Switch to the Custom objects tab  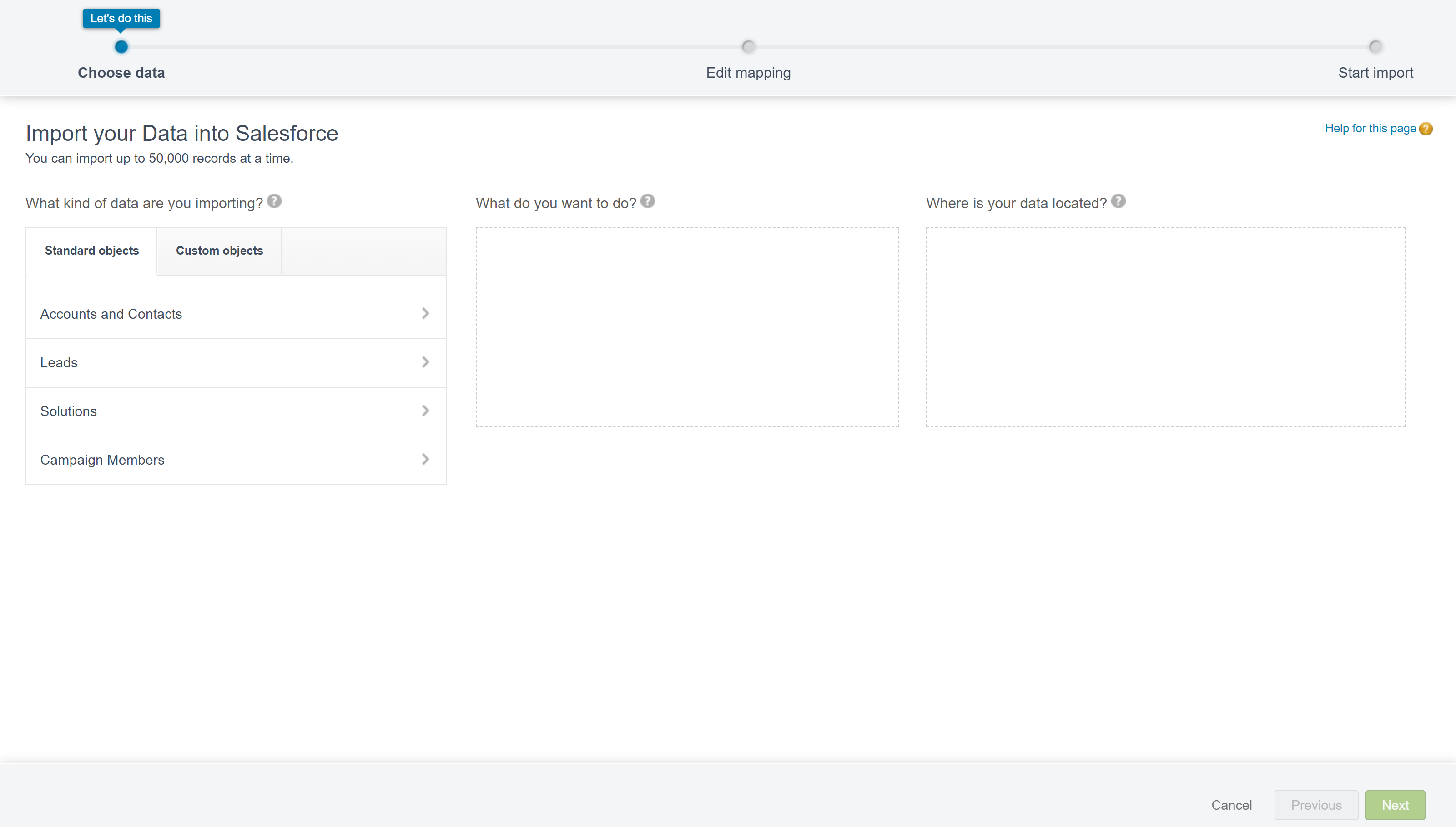(x=219, y=251)
